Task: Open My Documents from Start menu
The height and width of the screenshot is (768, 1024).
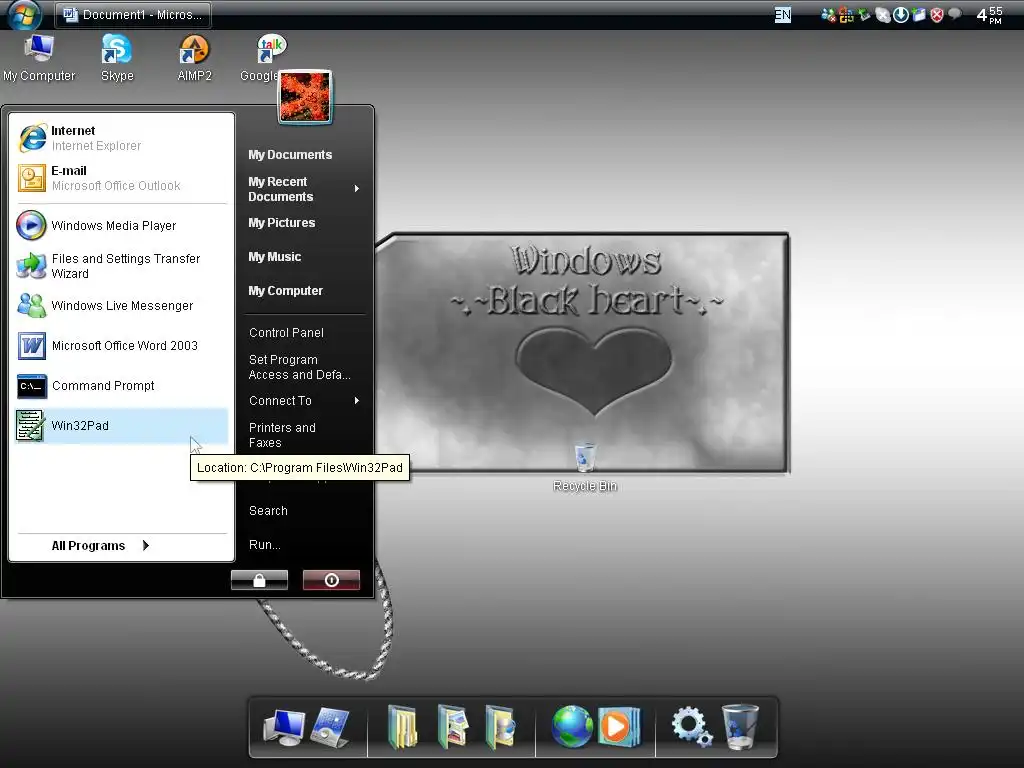Action: tap(290, 155)
